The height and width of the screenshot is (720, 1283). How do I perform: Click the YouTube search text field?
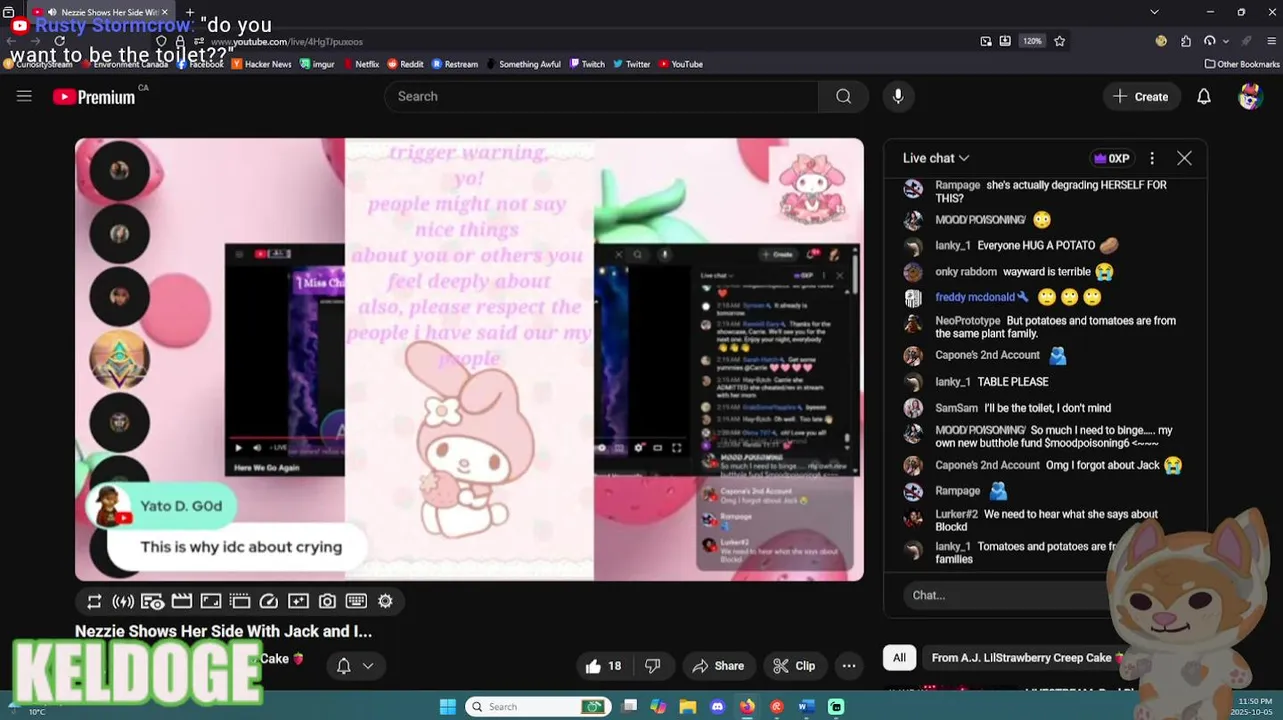coord(601,96)
